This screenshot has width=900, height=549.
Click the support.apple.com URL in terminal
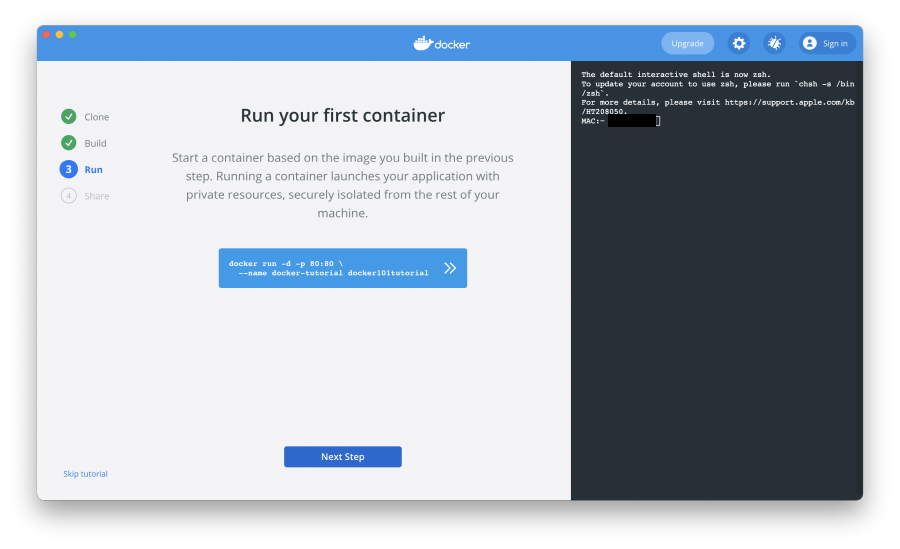789,102
